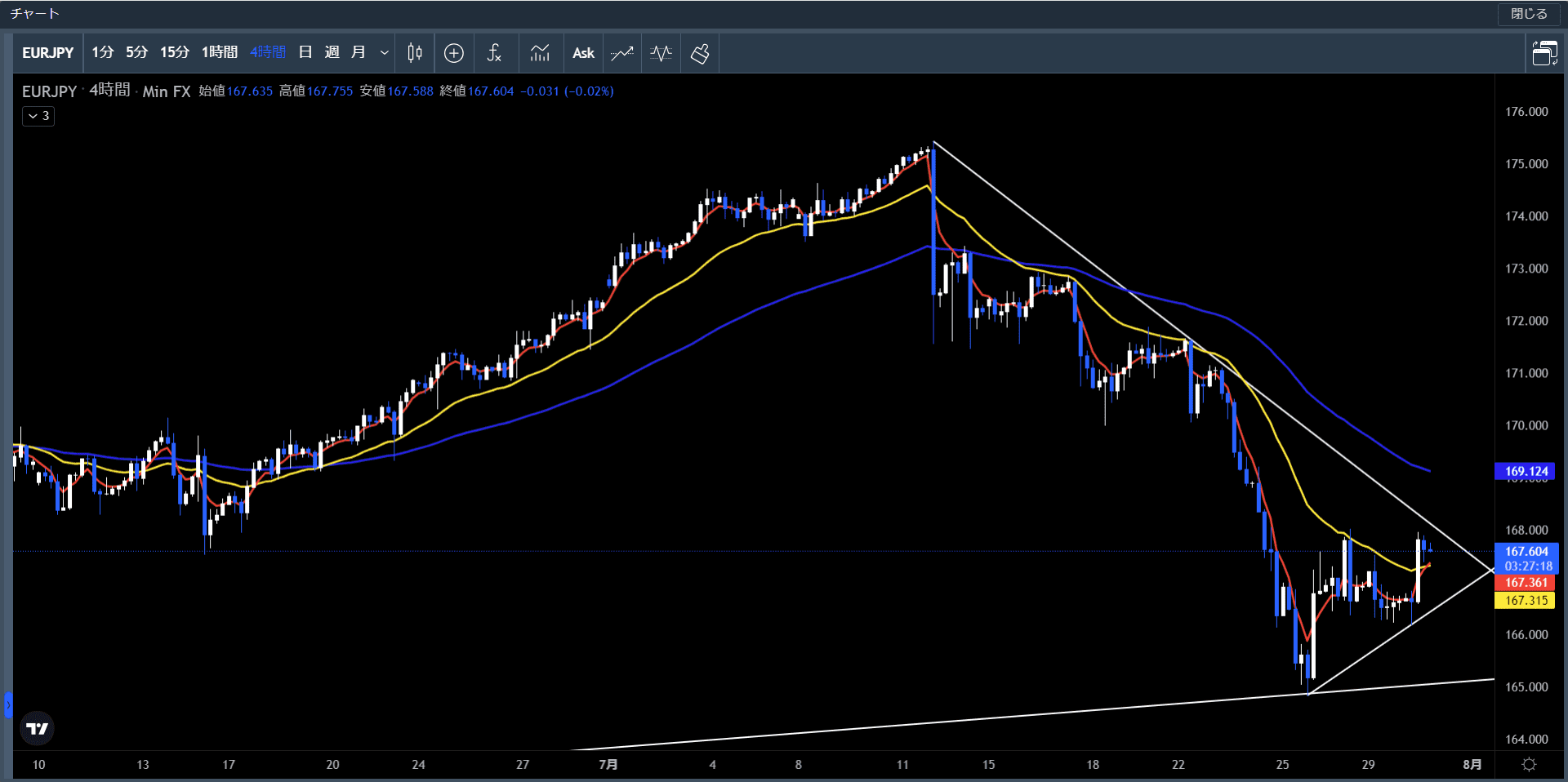Viewport: 1568px width, 782px height.
Task: Click the change value -0.031 (-0.02%)
Action: [567, 91]
